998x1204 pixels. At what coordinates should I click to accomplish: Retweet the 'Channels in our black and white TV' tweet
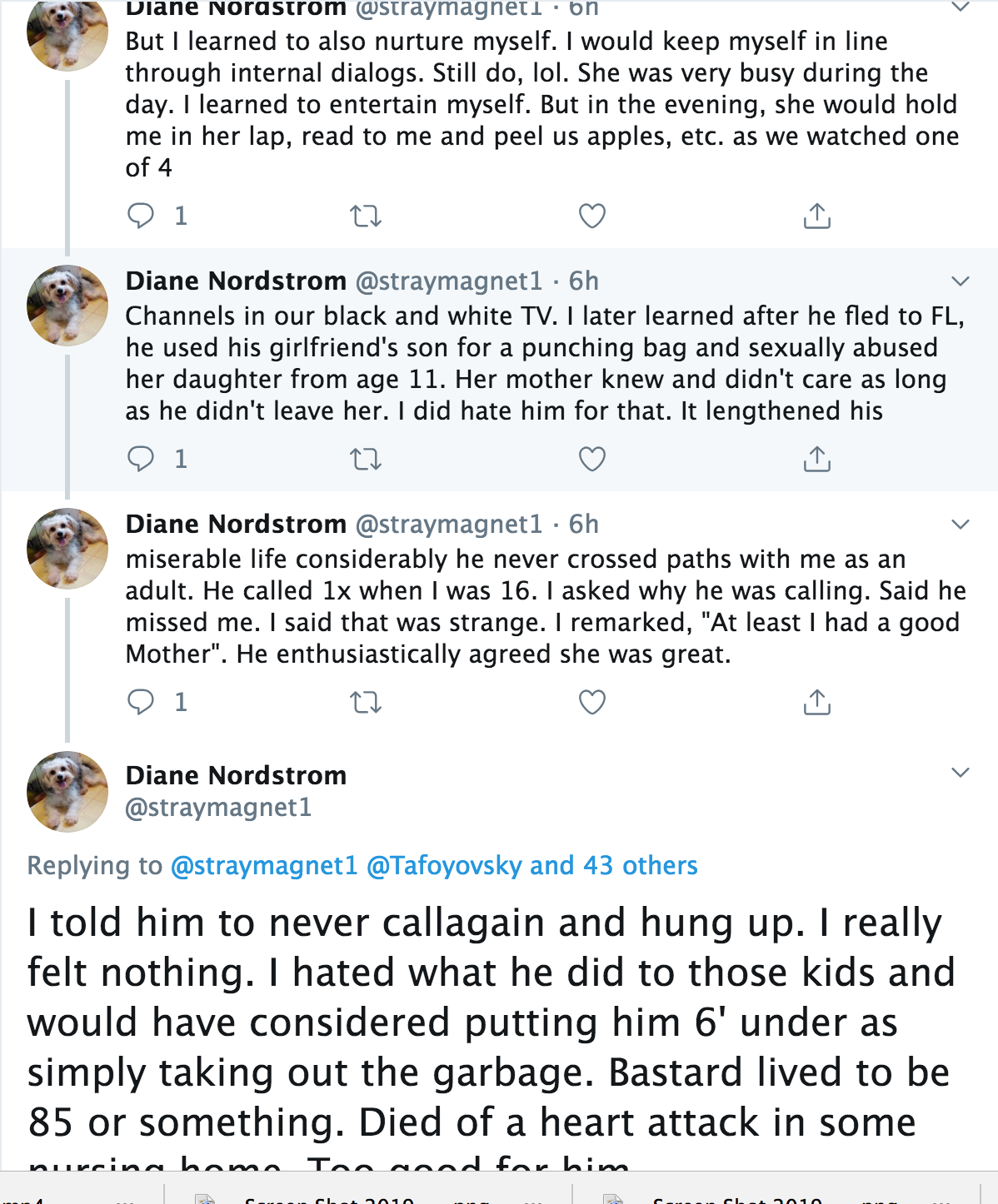coord(366,460)
